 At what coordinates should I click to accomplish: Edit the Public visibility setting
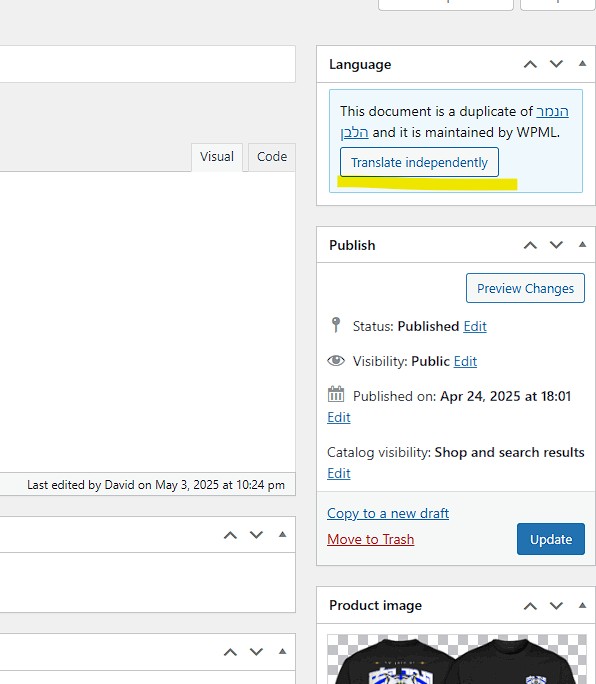tap(465, 361)
